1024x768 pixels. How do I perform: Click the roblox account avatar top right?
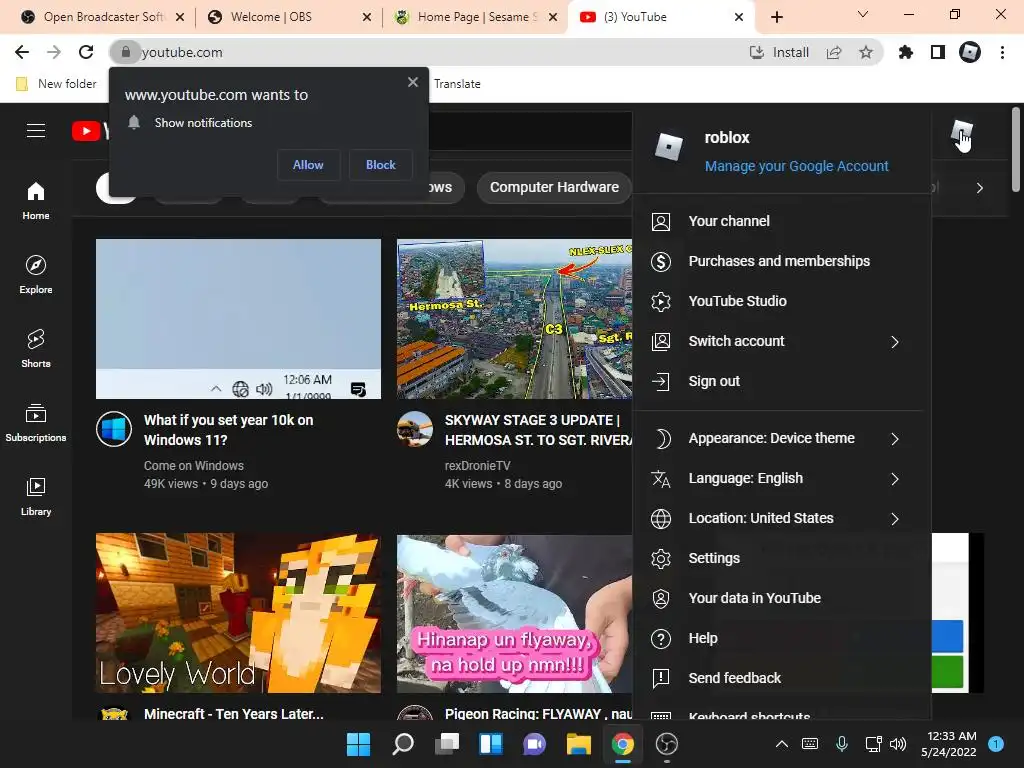[962, 132]
